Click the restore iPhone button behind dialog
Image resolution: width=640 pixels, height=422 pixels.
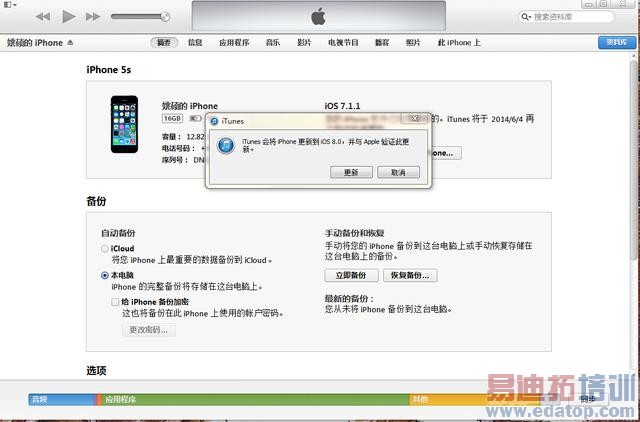click(x=446, y=153)
